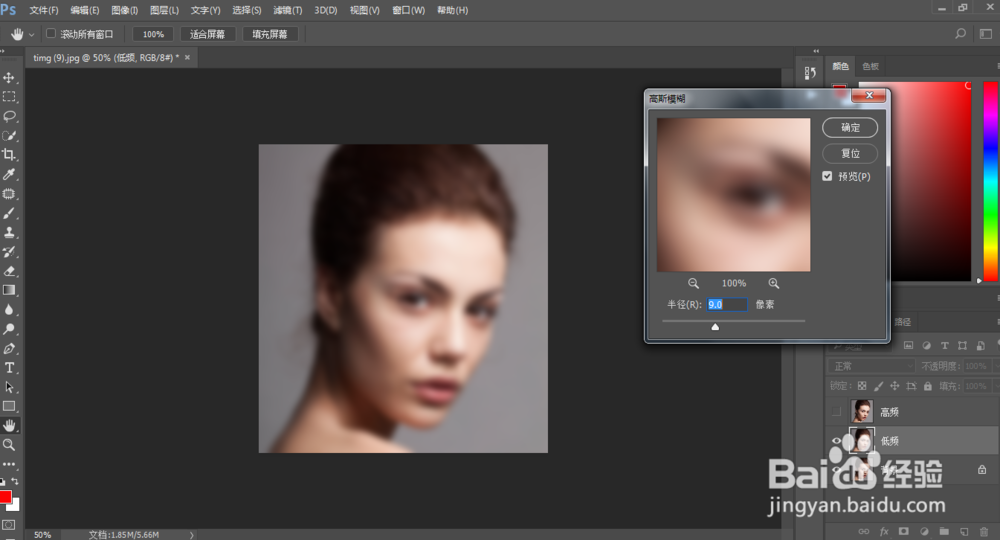This screenshot has width=1000, height=540.
Task: Toggle lock all padlock icon
Action: point(928,386)
